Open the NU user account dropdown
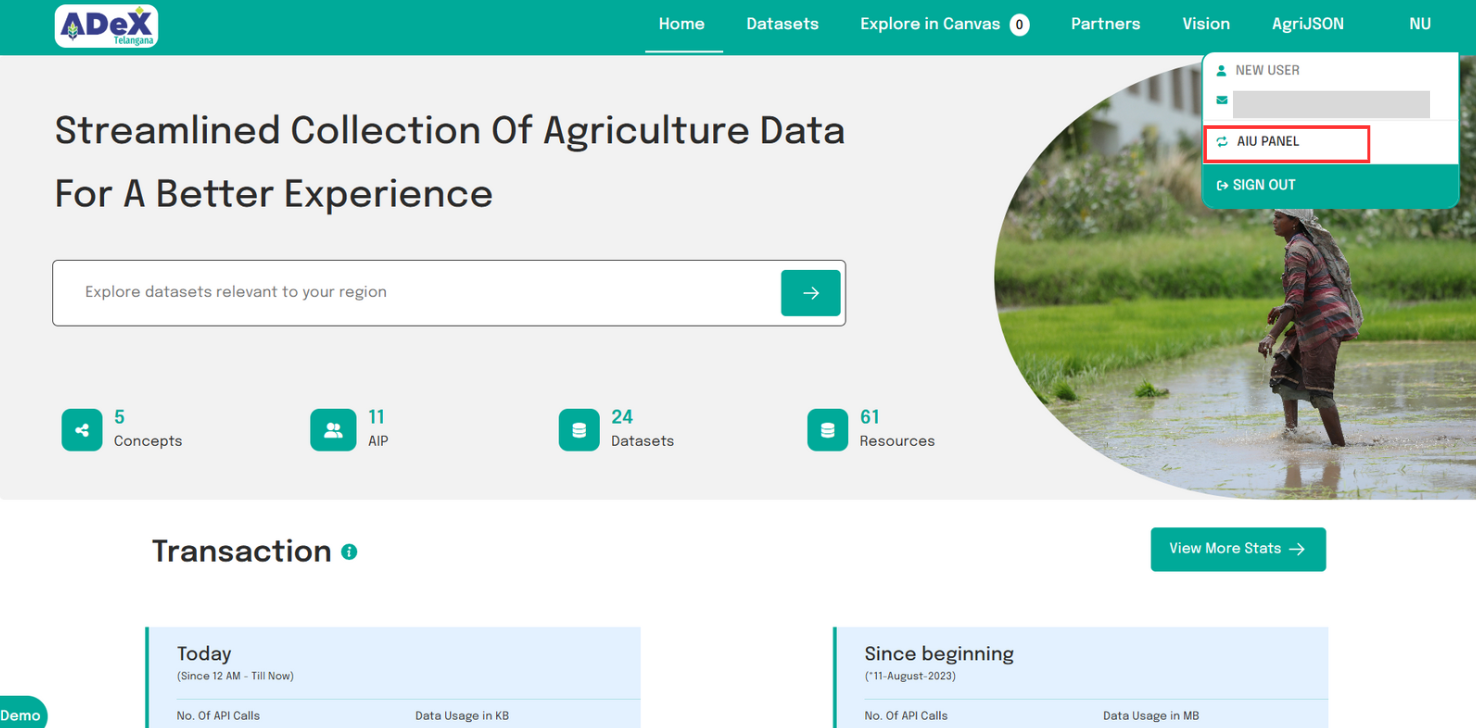1476x728 pixels. (1420, 24)
